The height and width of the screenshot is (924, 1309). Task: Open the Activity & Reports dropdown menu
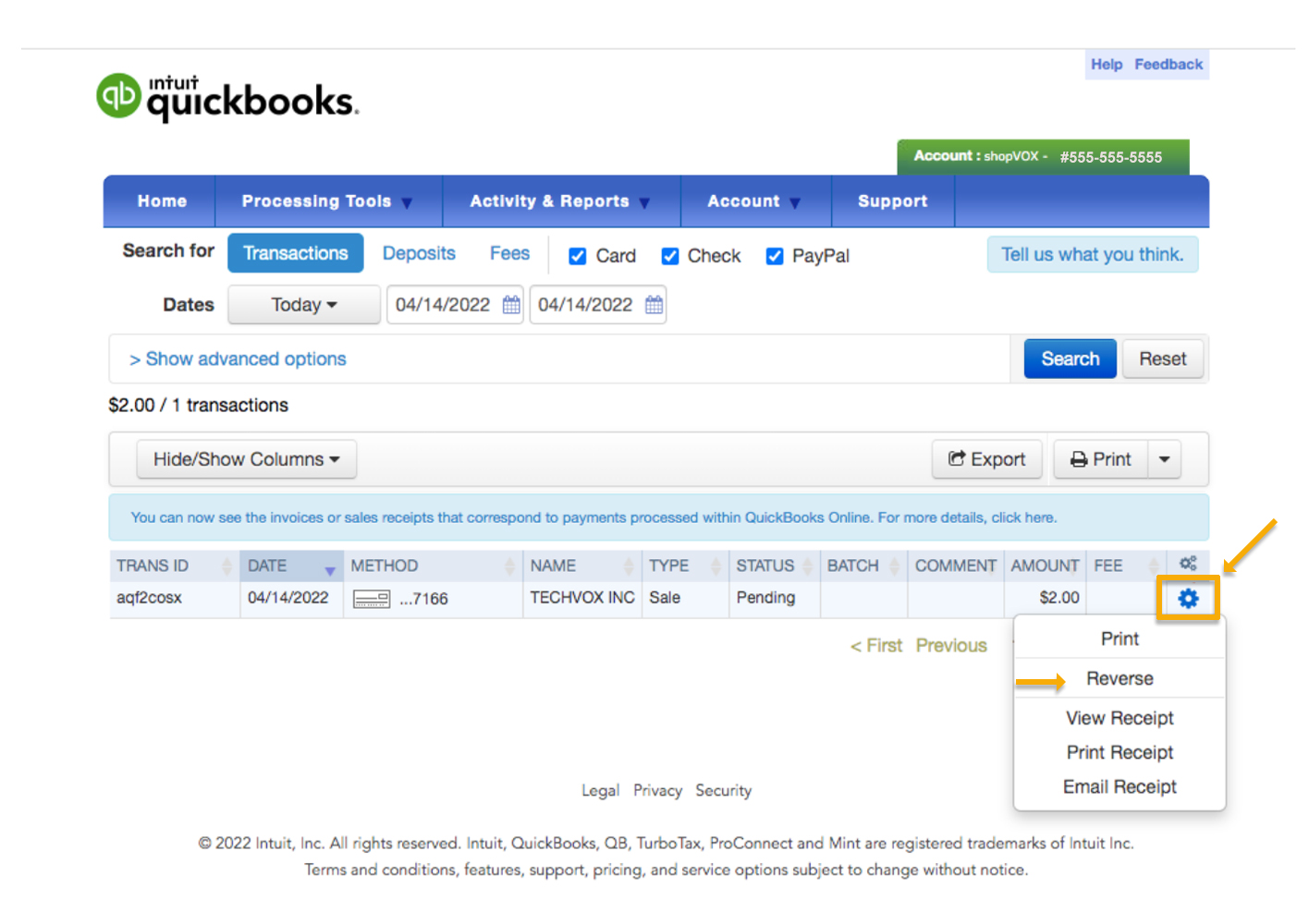tap(561, 201)
